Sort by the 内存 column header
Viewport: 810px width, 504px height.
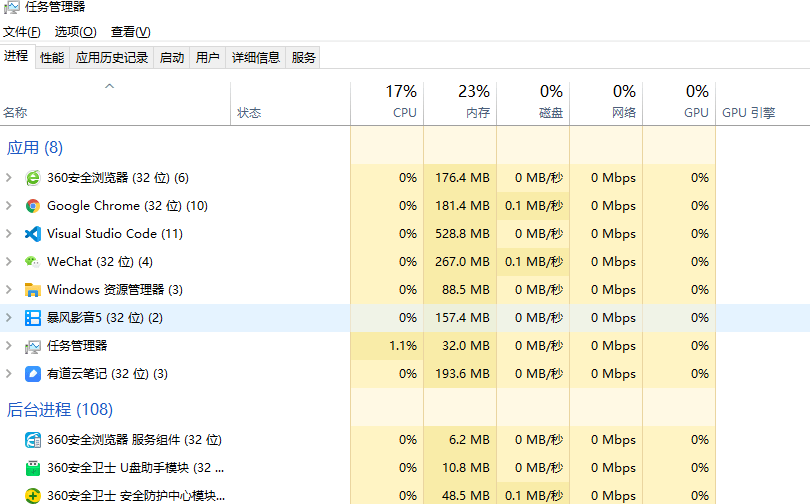point(460,103)
